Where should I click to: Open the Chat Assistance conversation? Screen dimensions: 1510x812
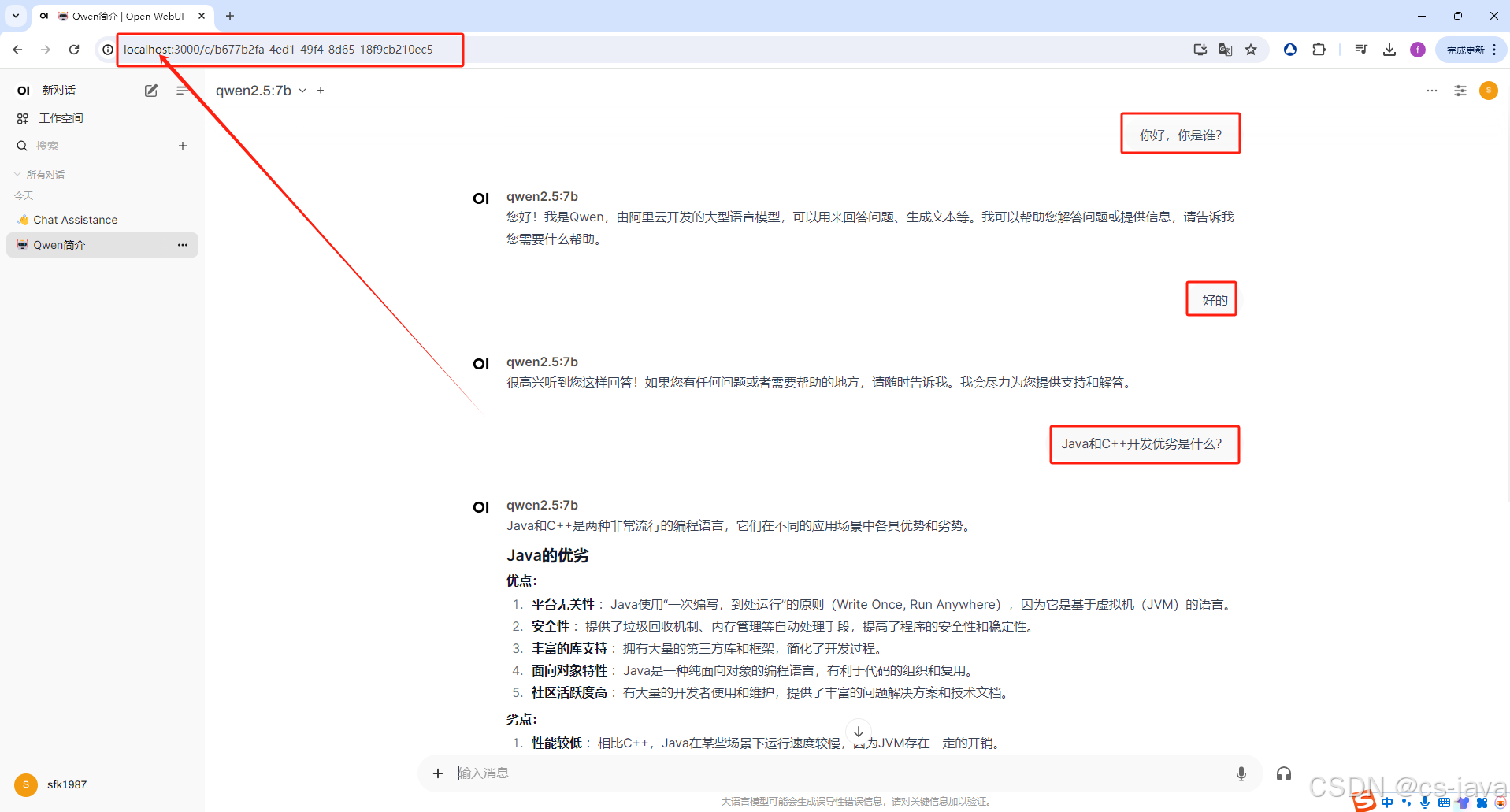coord(102,220)
